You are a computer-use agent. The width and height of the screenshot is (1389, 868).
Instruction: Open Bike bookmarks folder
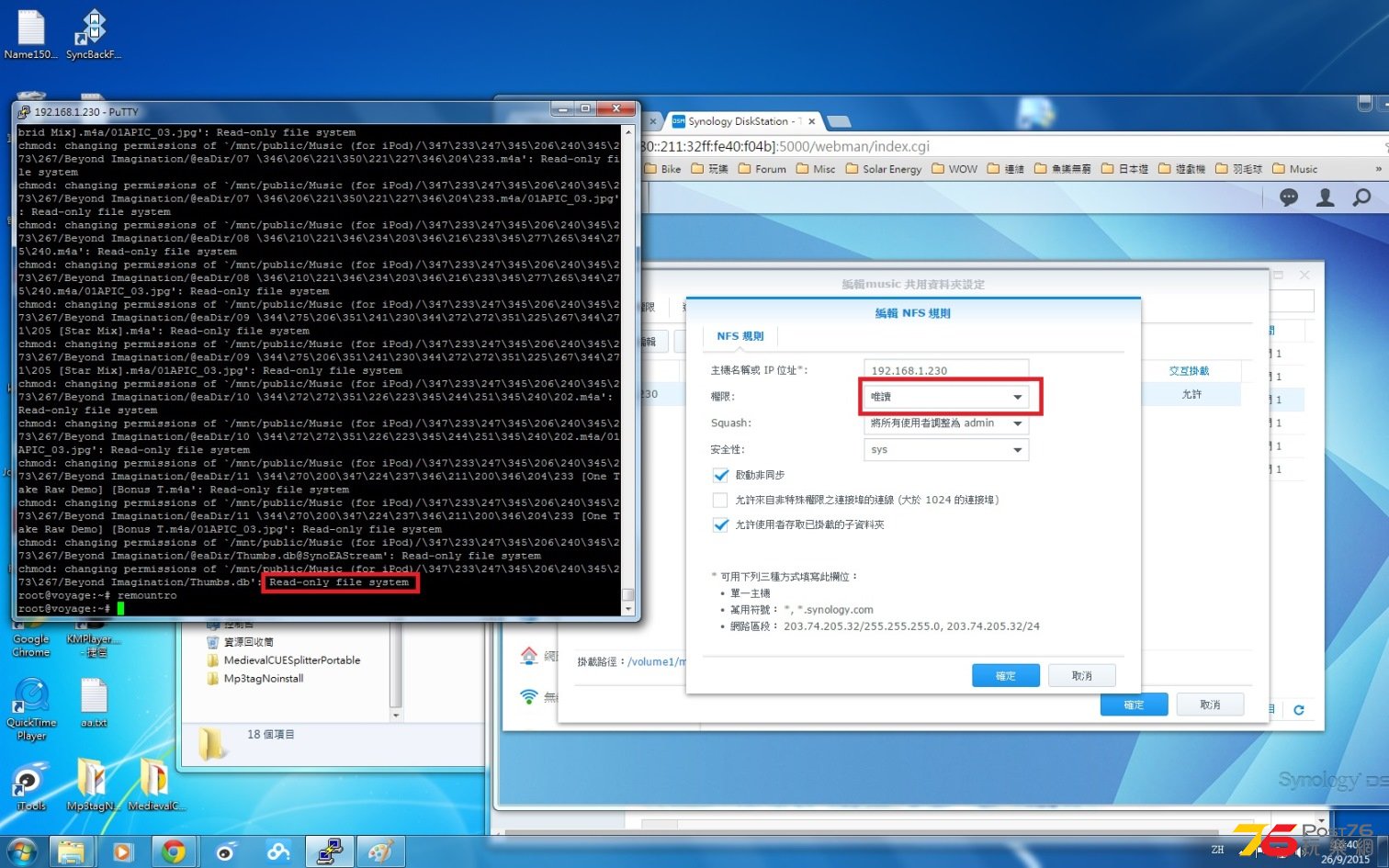(663, 169)
